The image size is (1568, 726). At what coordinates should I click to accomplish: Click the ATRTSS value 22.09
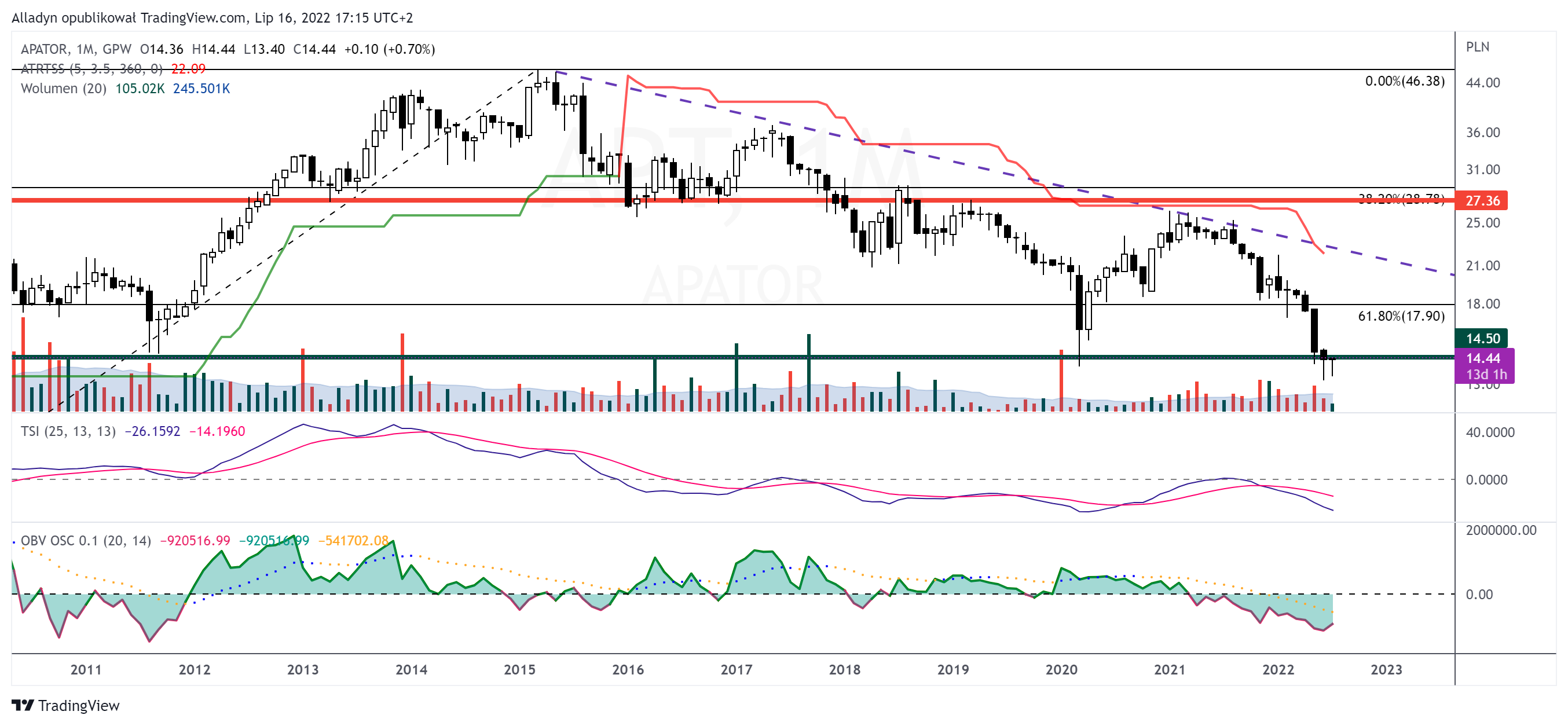click(x=188, y=69)
